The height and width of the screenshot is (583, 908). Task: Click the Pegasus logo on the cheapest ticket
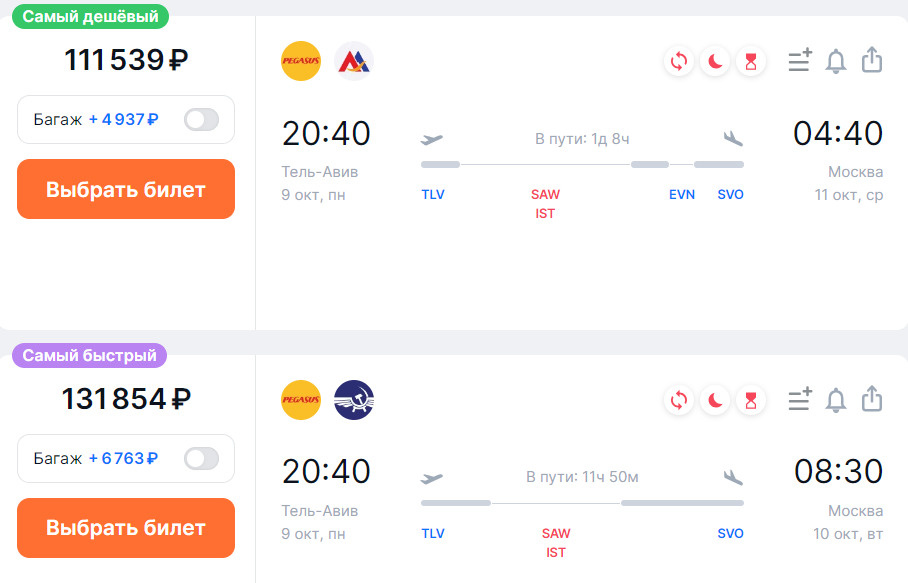[301, 61]
